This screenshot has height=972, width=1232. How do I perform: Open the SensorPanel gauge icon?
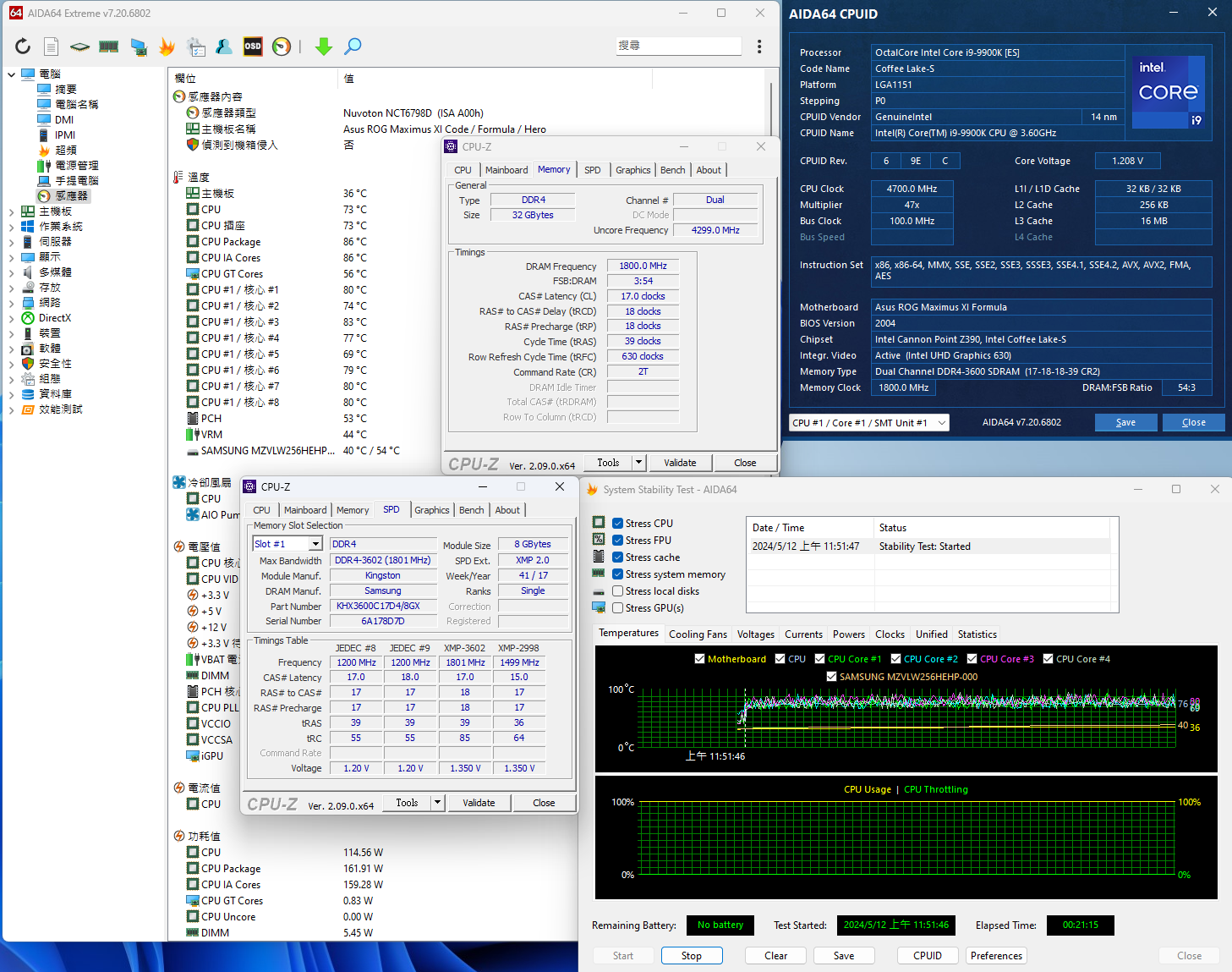coord(282,47)
